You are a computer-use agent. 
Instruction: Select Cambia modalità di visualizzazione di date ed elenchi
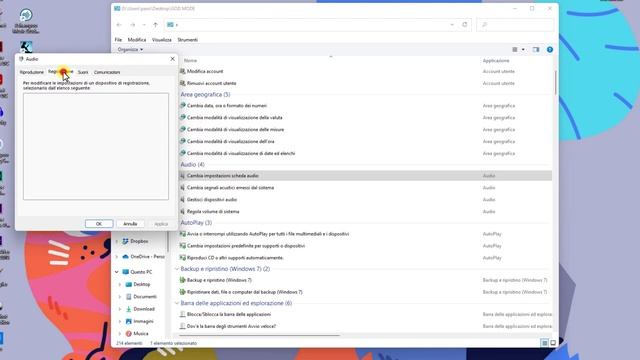tap(241, 153)
